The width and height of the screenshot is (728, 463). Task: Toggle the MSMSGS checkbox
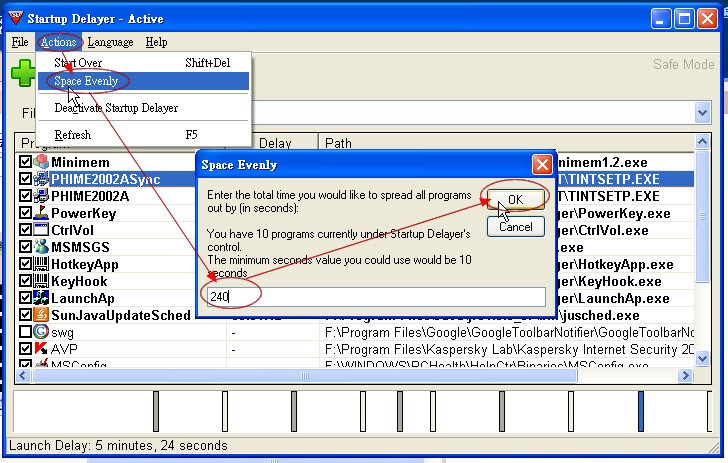tap(26, 247)
